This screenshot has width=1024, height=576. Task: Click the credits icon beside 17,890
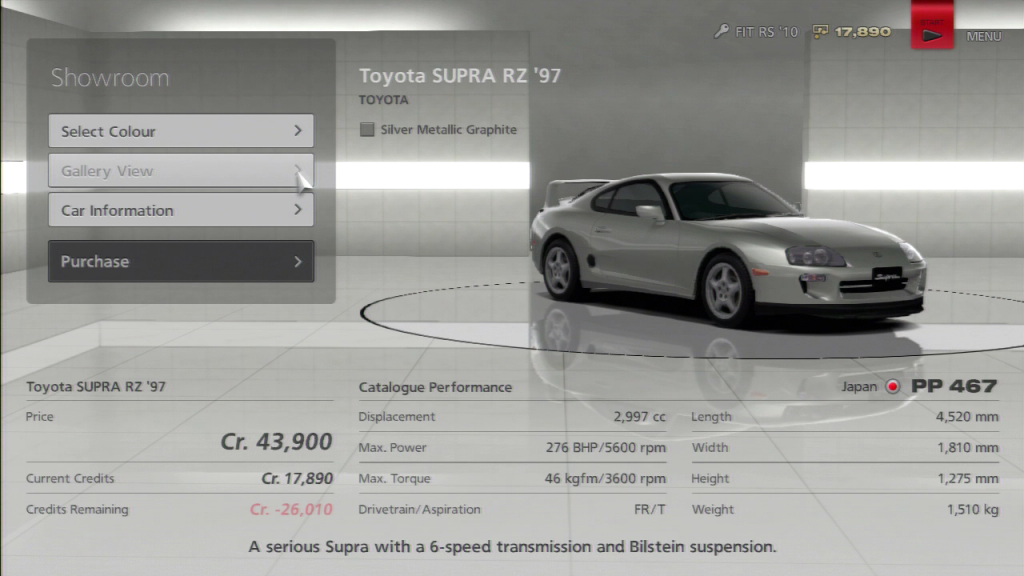[x=820, y=31]
